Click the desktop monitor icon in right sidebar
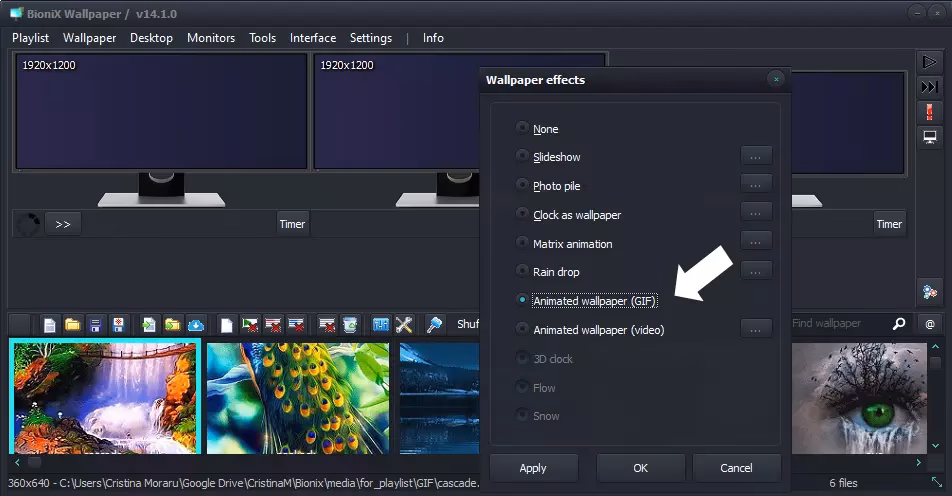Viewport: 952px width, 496px height. (930, 138)
